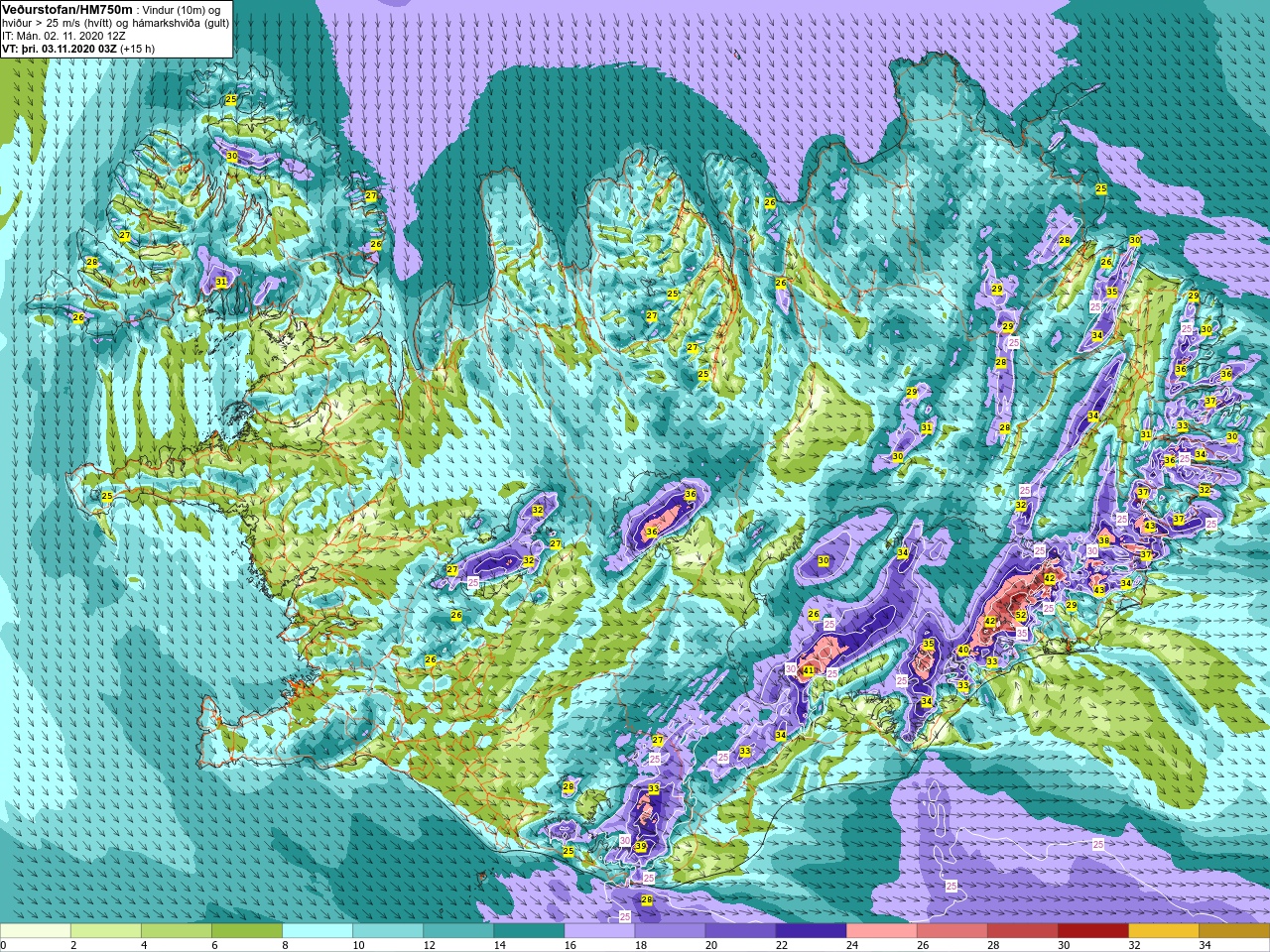Screen dimensions: 1270x952
Task: Click the legend scale tick label 0
Action: (x=3, y=945)
